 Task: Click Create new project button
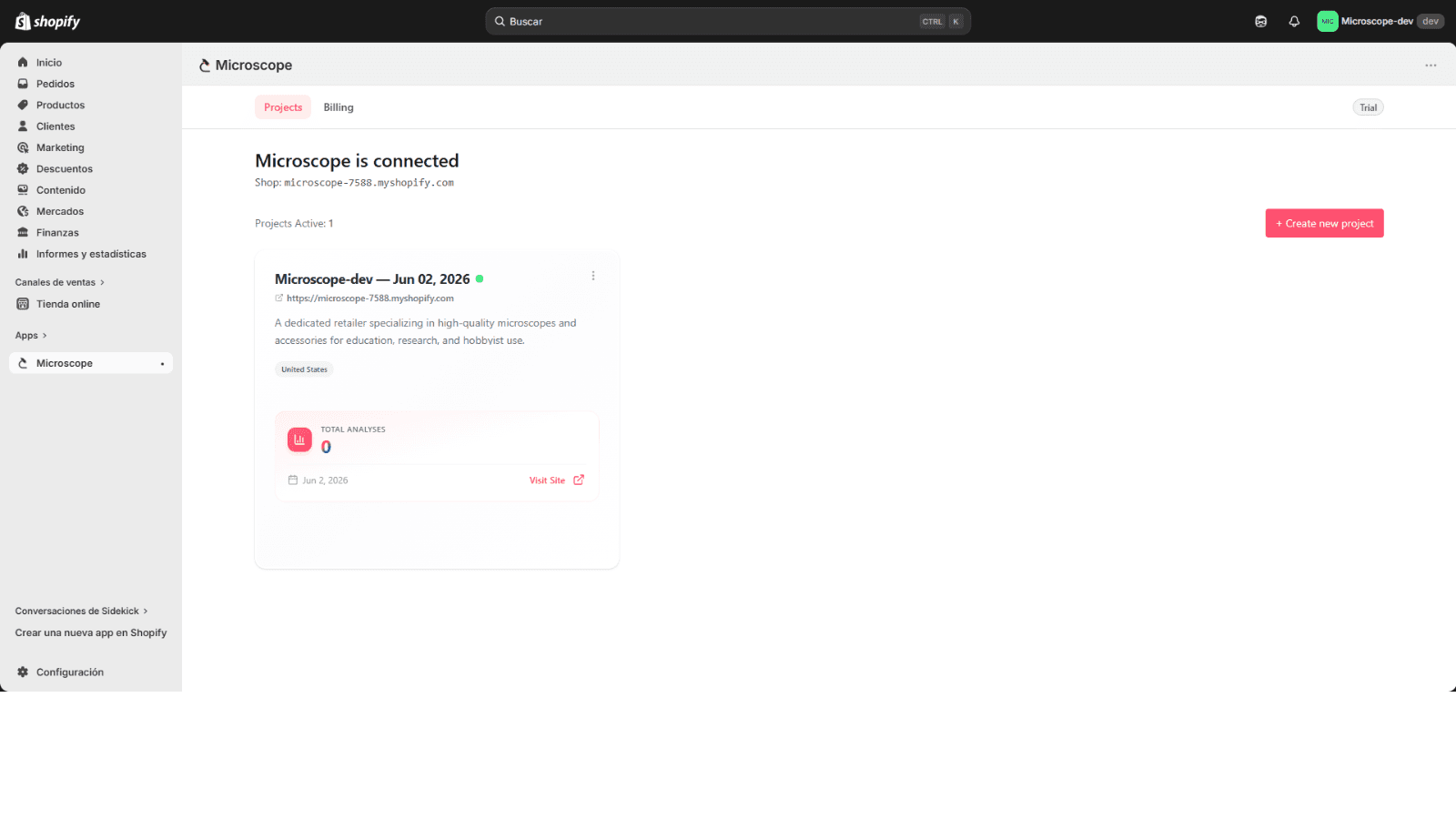coord(1324,224)
